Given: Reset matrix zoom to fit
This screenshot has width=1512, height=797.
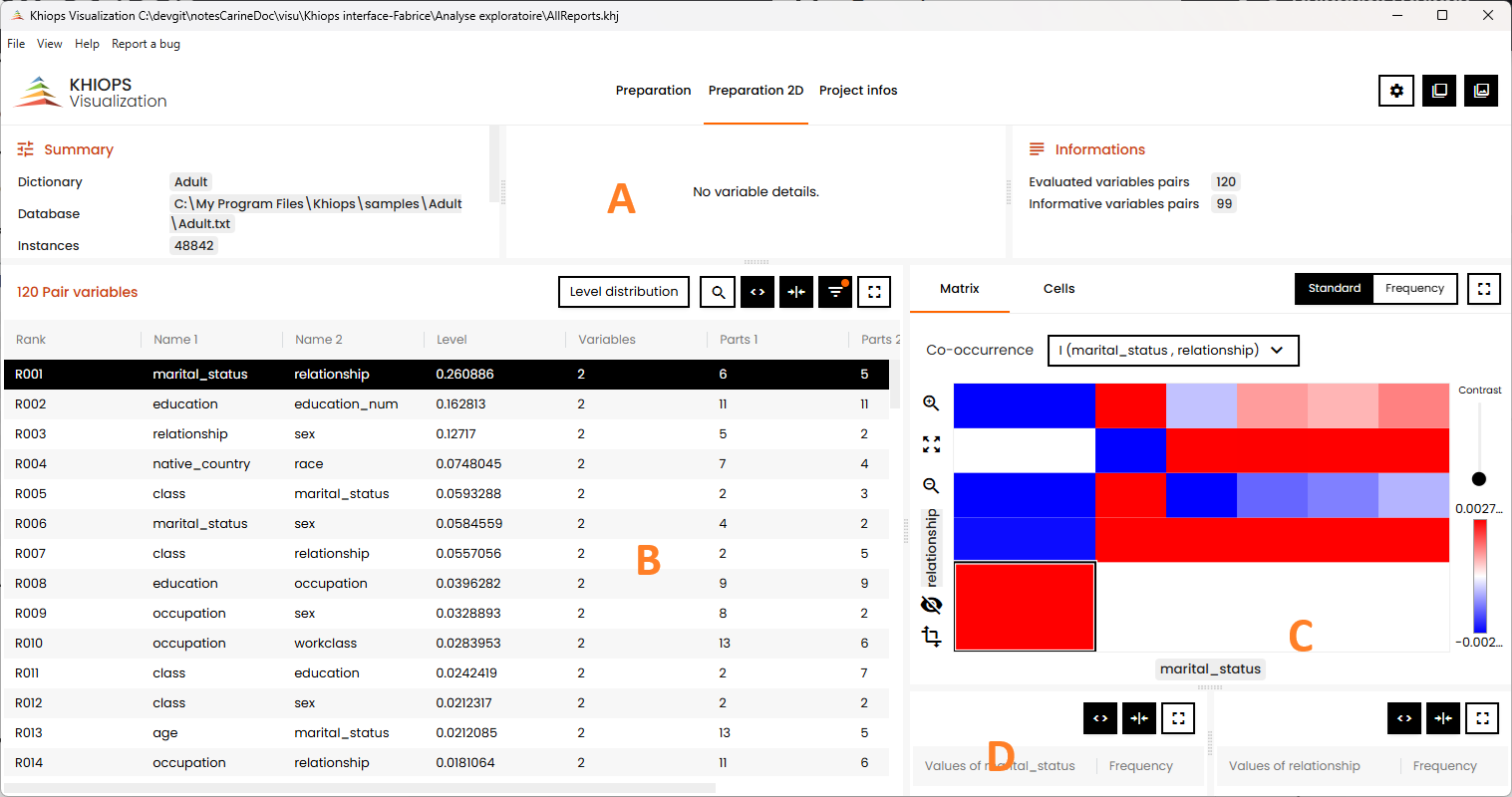Looking at the screenshot, I should [931, 444].
